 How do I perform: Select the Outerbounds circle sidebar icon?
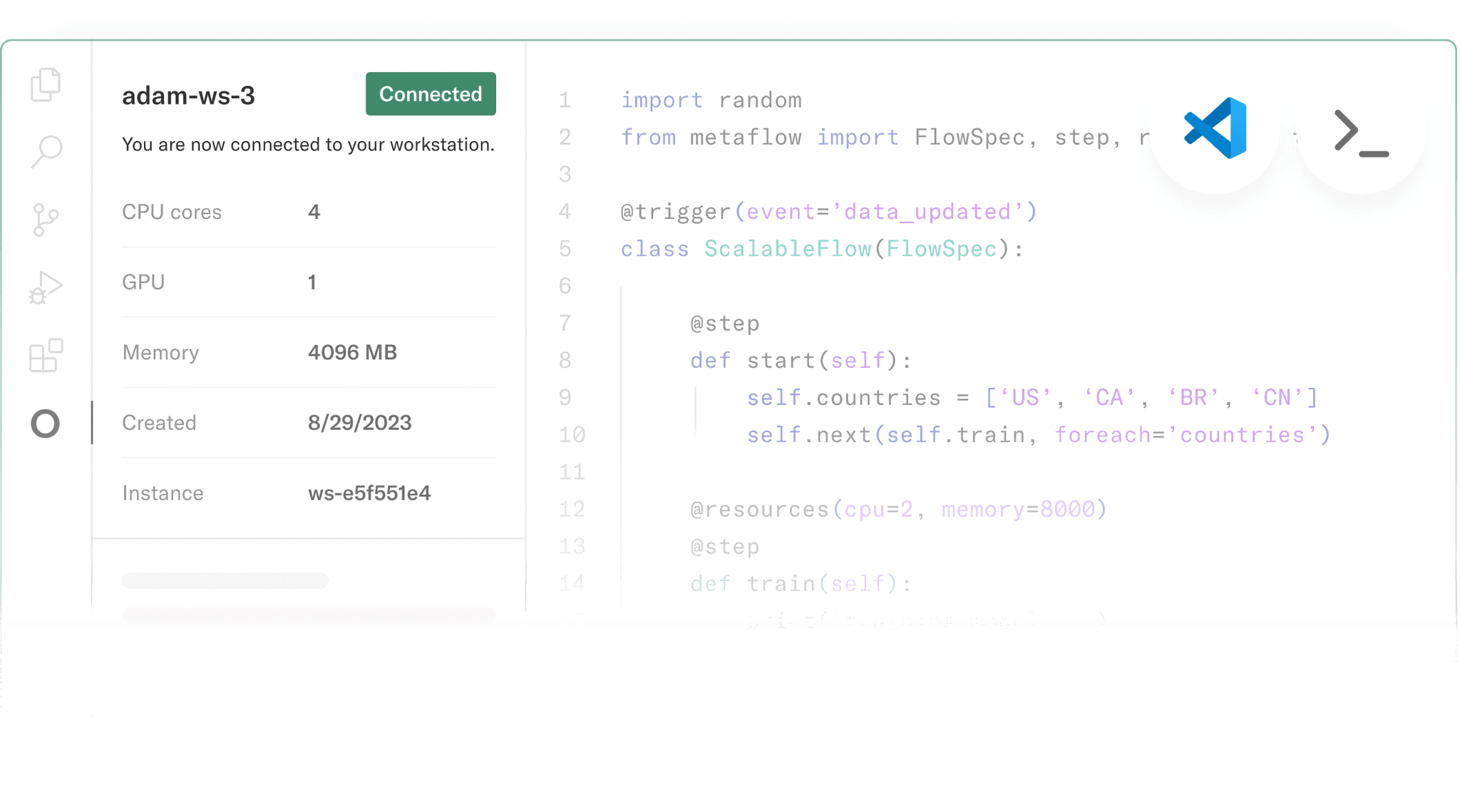coord(46,423)
